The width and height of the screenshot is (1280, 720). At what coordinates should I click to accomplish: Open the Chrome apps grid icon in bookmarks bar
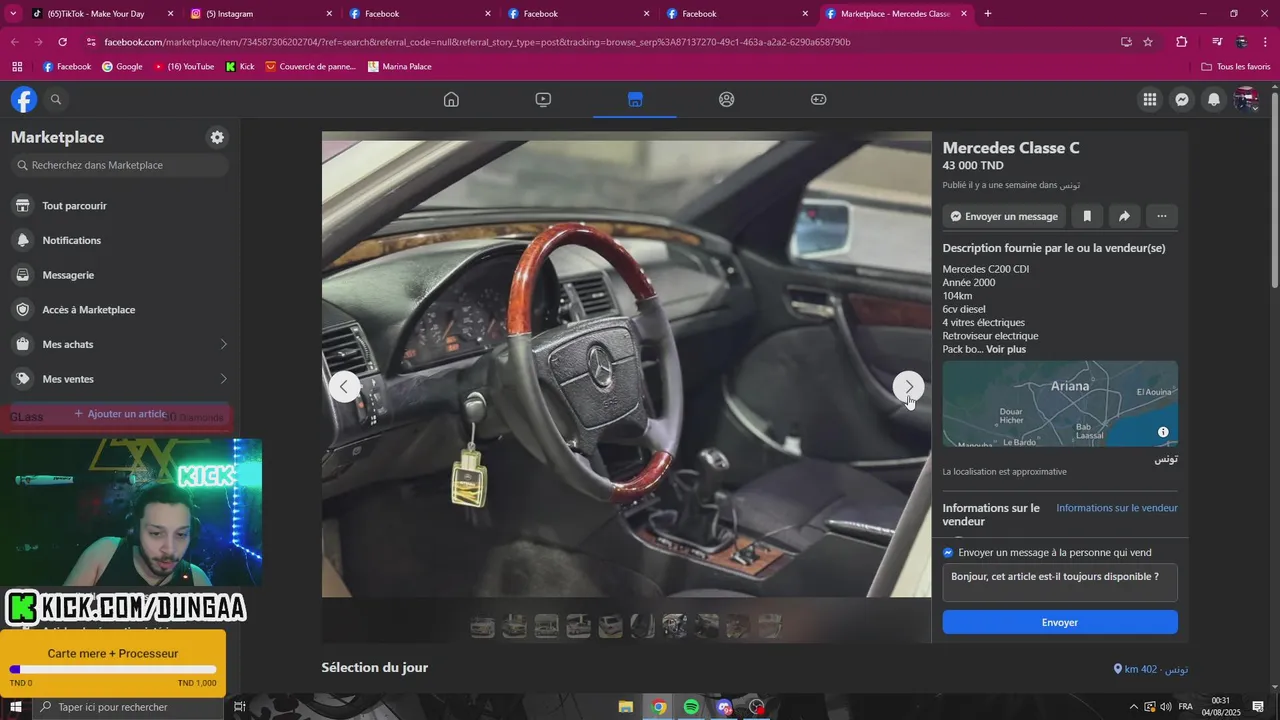pos(17,67)
